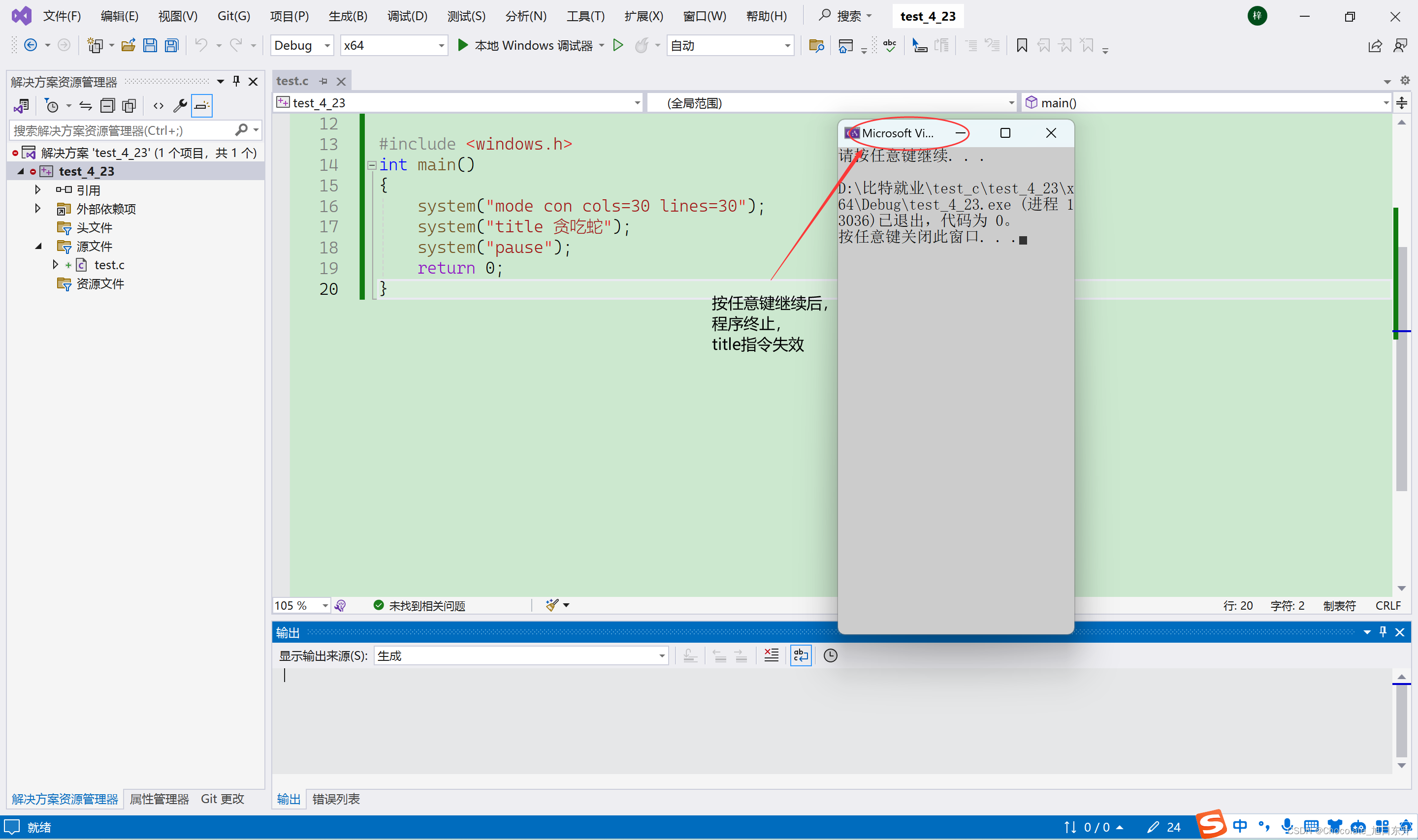This screenshot has height=840, width=1418.
Task: Select test.c file in Solution Explorer
Action: [109, 265]
